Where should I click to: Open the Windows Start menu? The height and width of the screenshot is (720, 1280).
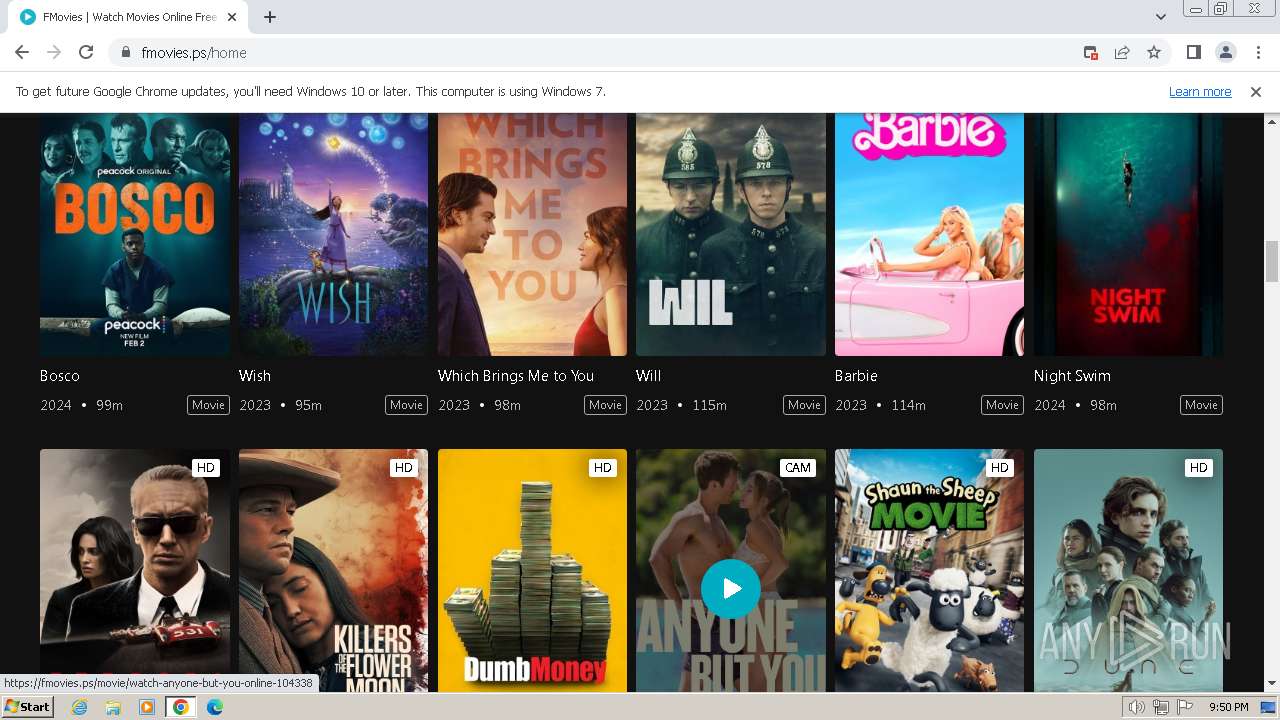pyautogui.click(x=28, y=707)
